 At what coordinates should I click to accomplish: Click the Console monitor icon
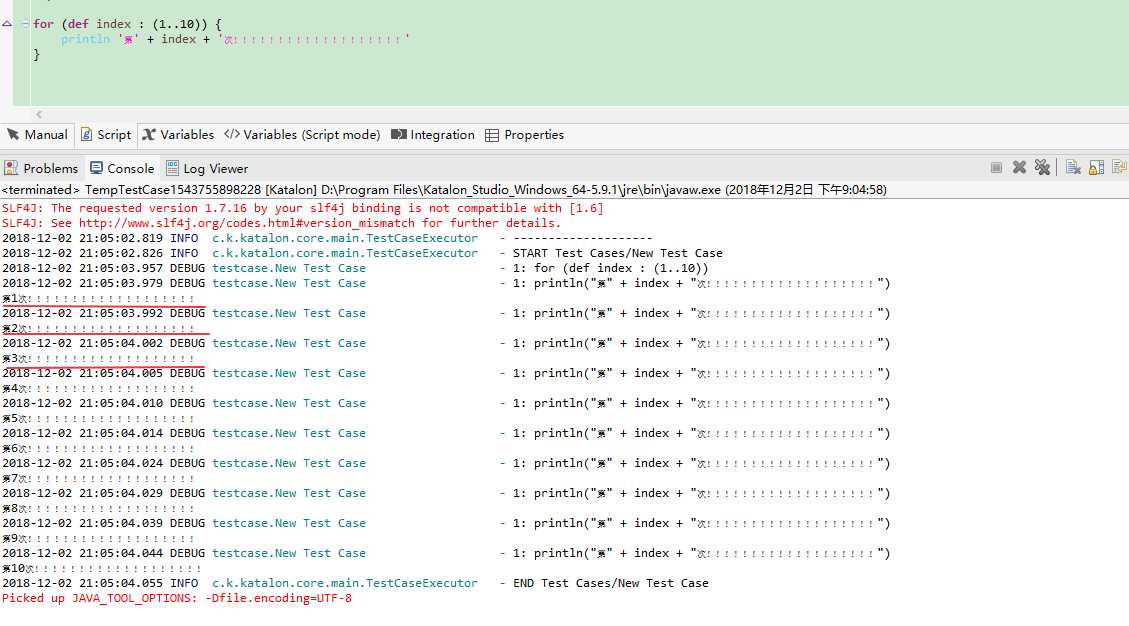tap(96, 169)
